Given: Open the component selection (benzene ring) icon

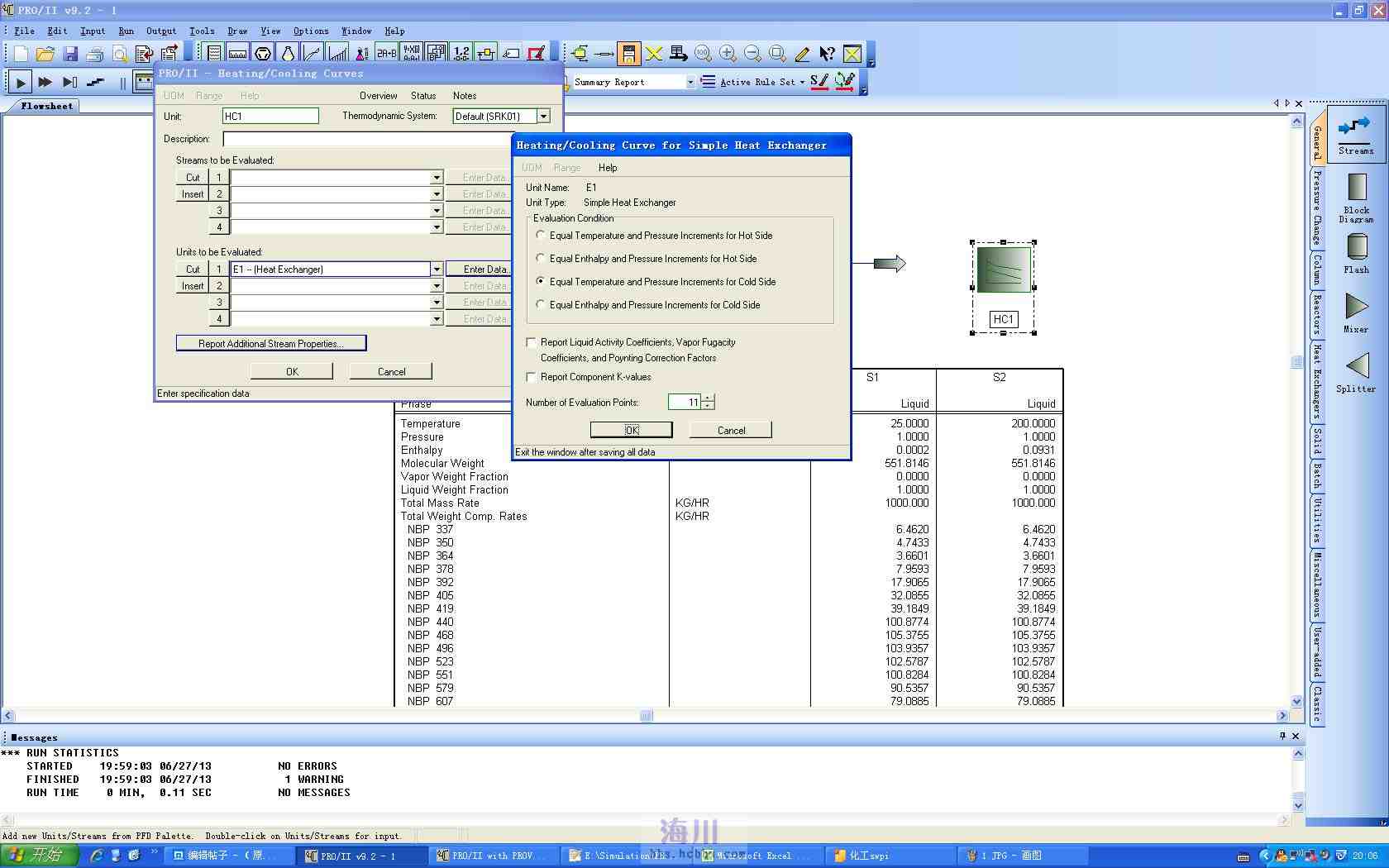Looking at the screenshot, I should point(263,54).
